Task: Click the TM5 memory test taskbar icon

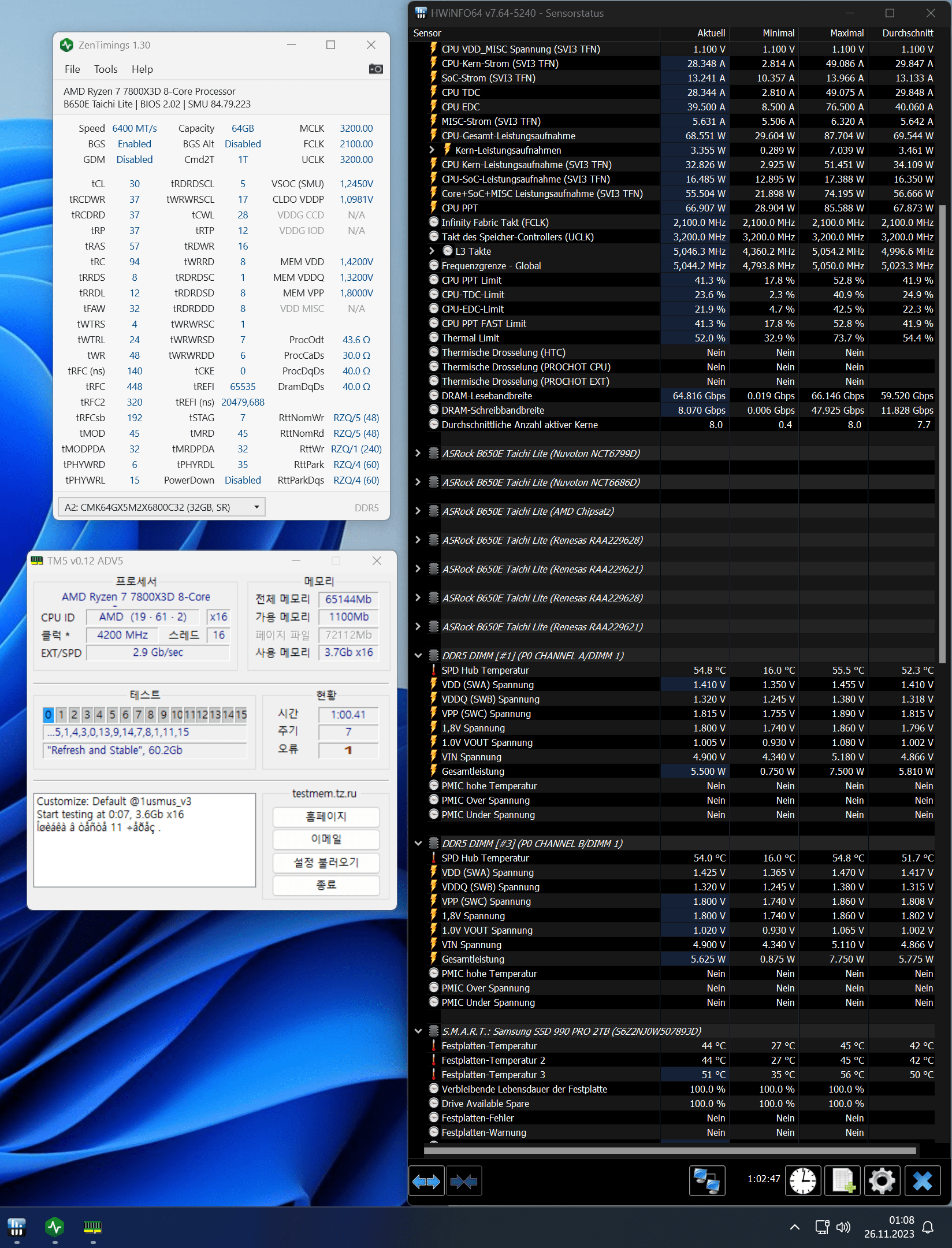Action: tap(93, 1226)
